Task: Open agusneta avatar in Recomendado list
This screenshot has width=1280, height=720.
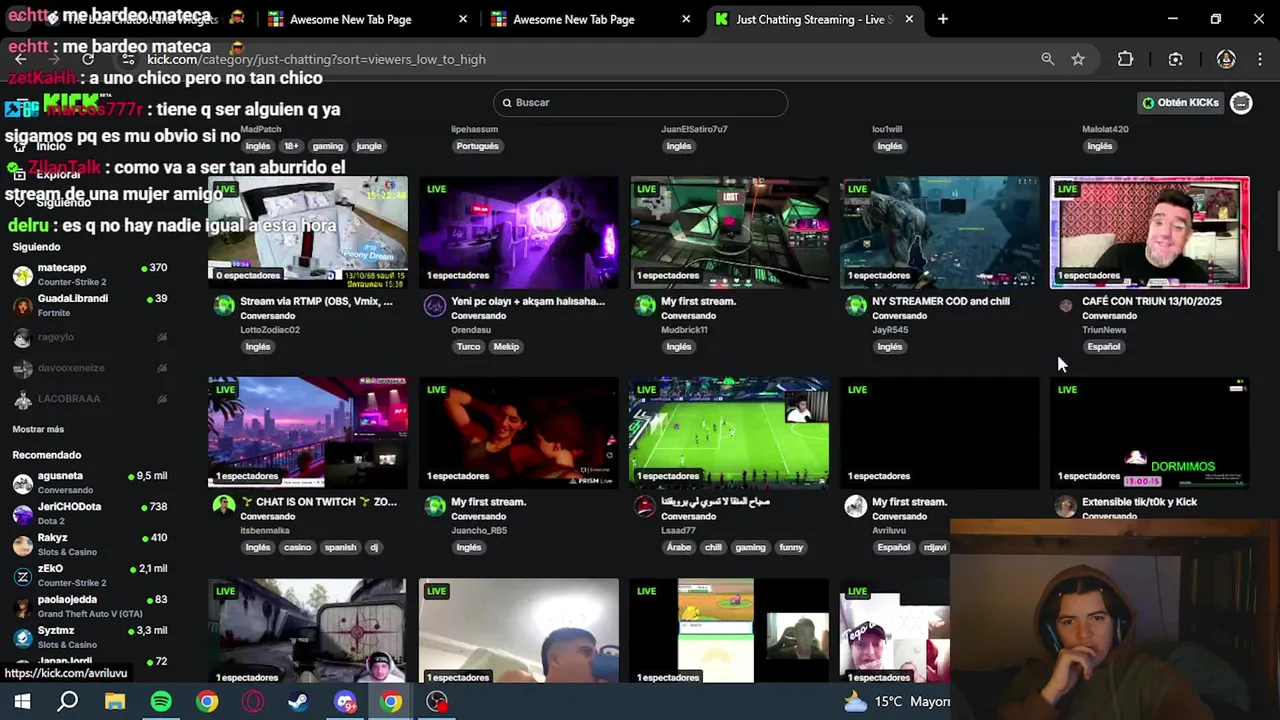Action: point(23,483)
